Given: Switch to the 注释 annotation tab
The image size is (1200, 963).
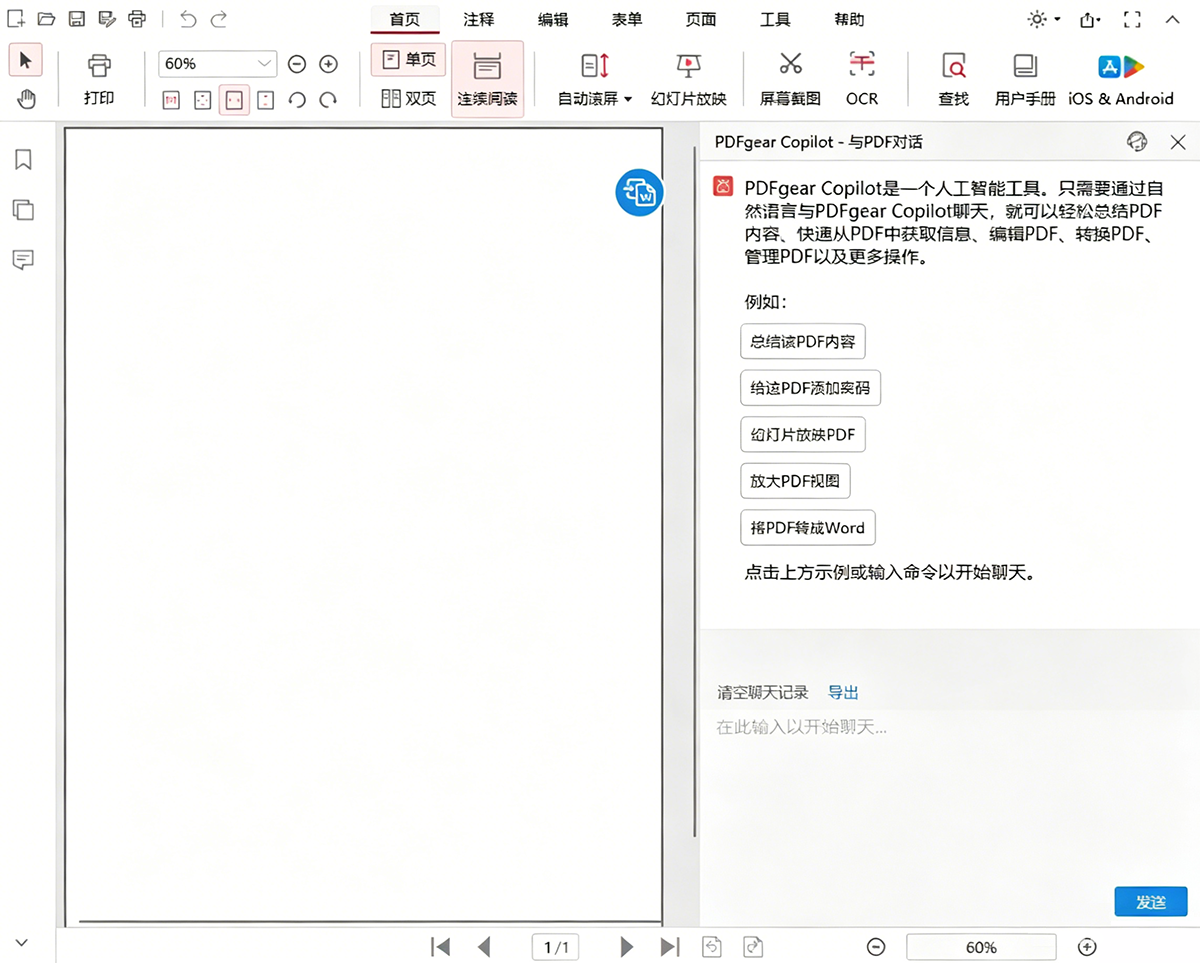Looking at the screenshot, I should (x=479, y=19).
